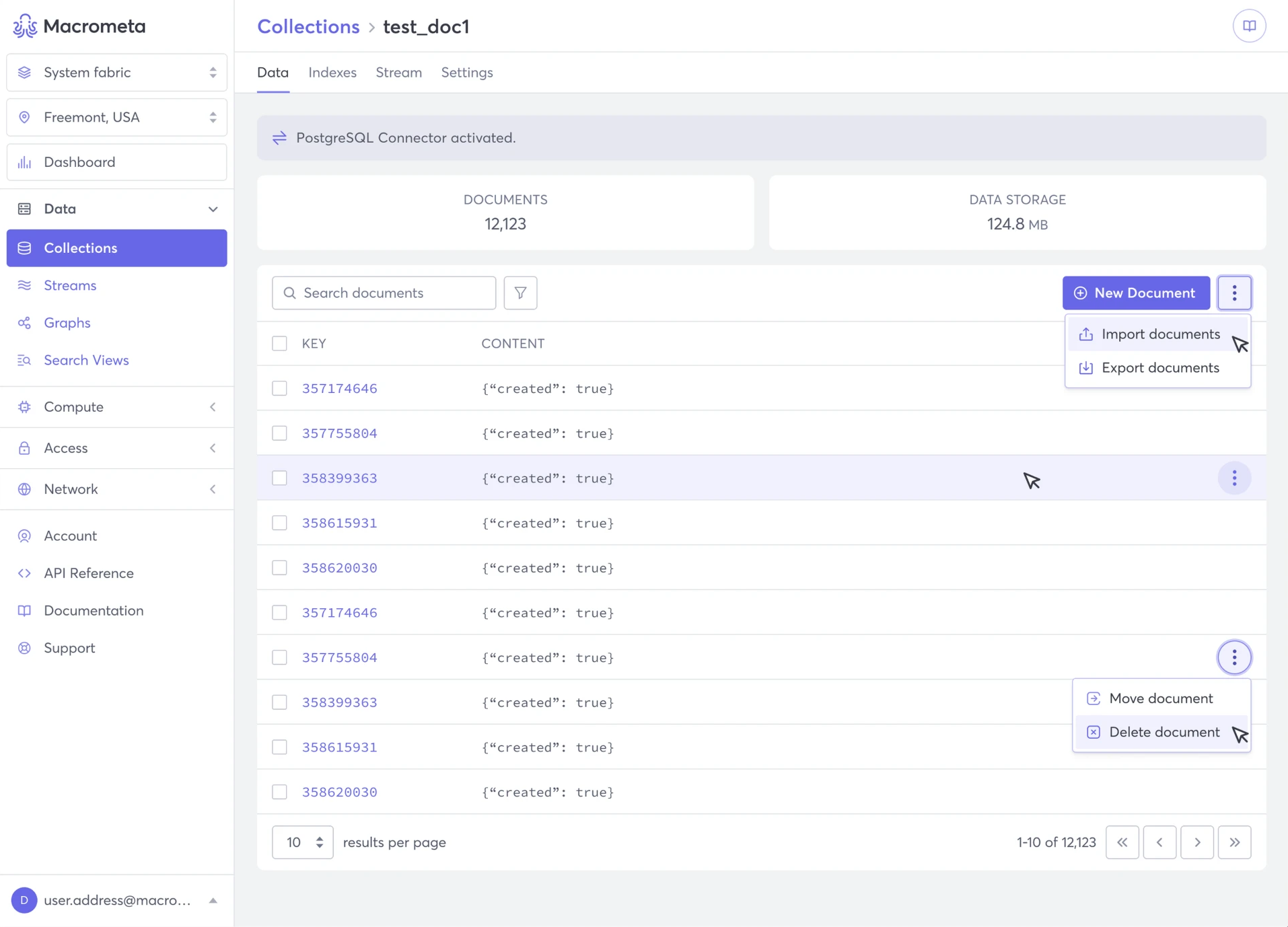
Task: Check the second 357174646 row checkbox
Action: pos(279,613)
